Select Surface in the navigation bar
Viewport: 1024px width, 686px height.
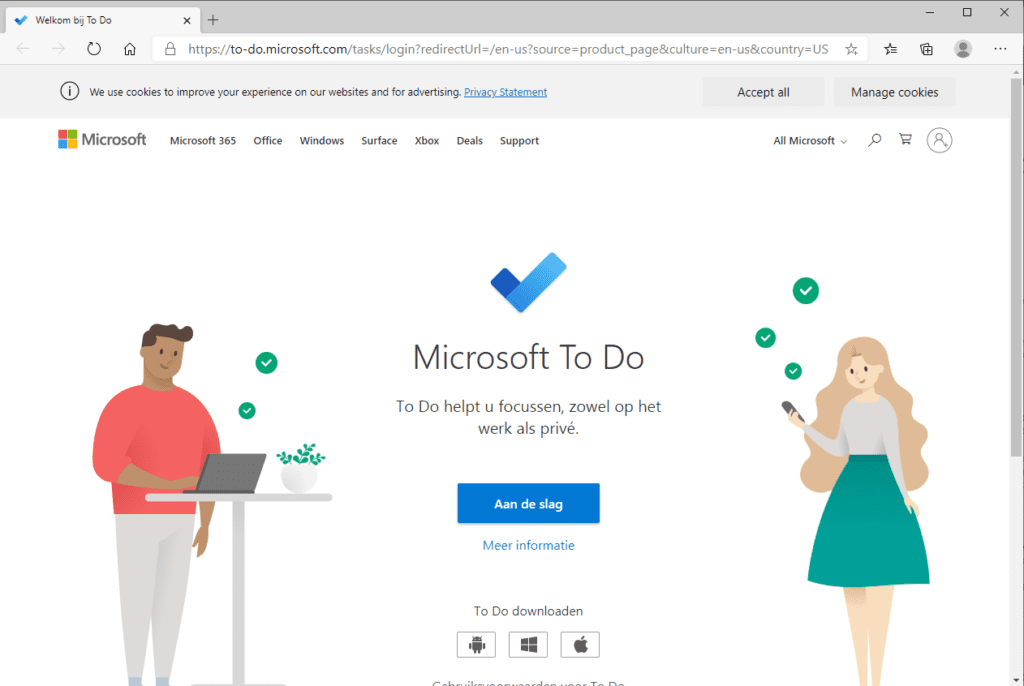[x=379, y=140]
